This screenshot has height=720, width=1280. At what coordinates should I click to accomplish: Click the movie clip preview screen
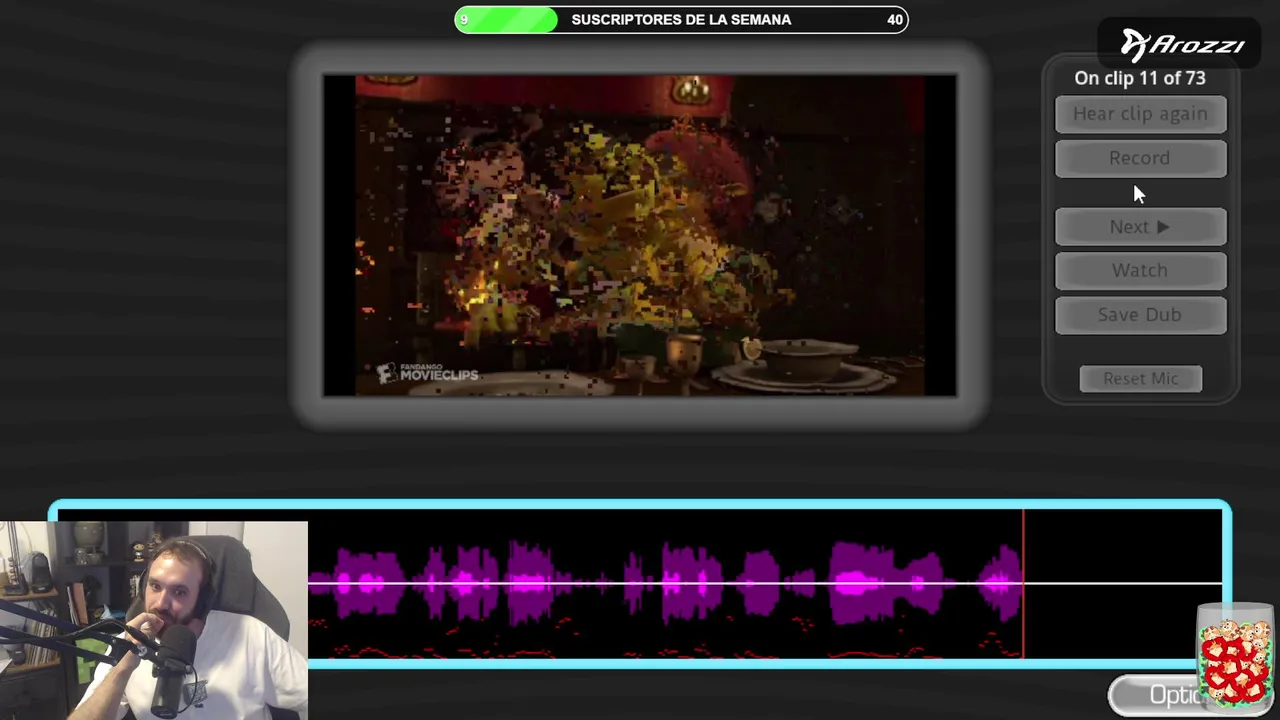click(640, 235)
